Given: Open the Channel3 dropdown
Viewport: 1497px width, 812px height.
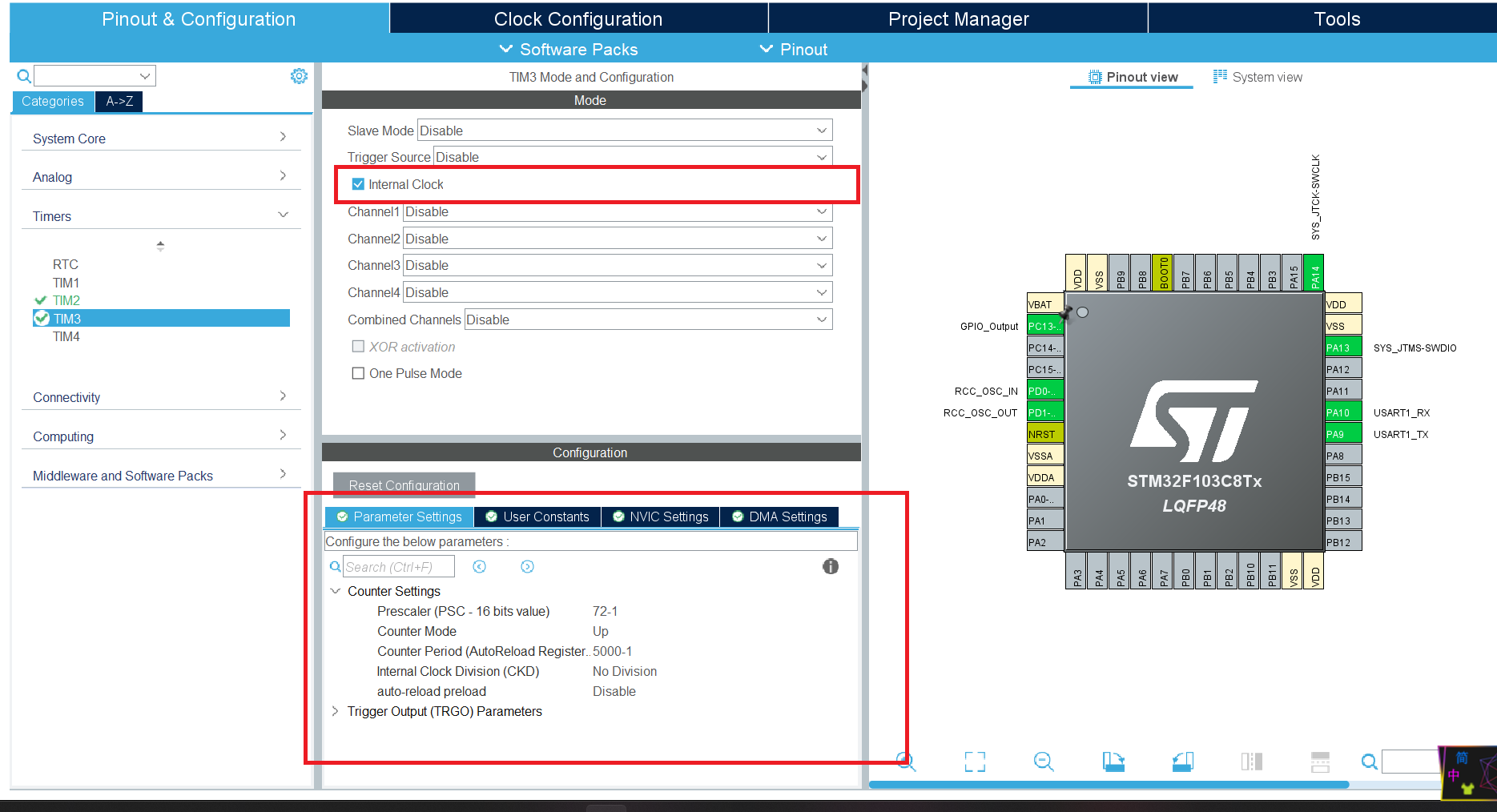Looking at the screenshot, I should [x=618, y=265].
